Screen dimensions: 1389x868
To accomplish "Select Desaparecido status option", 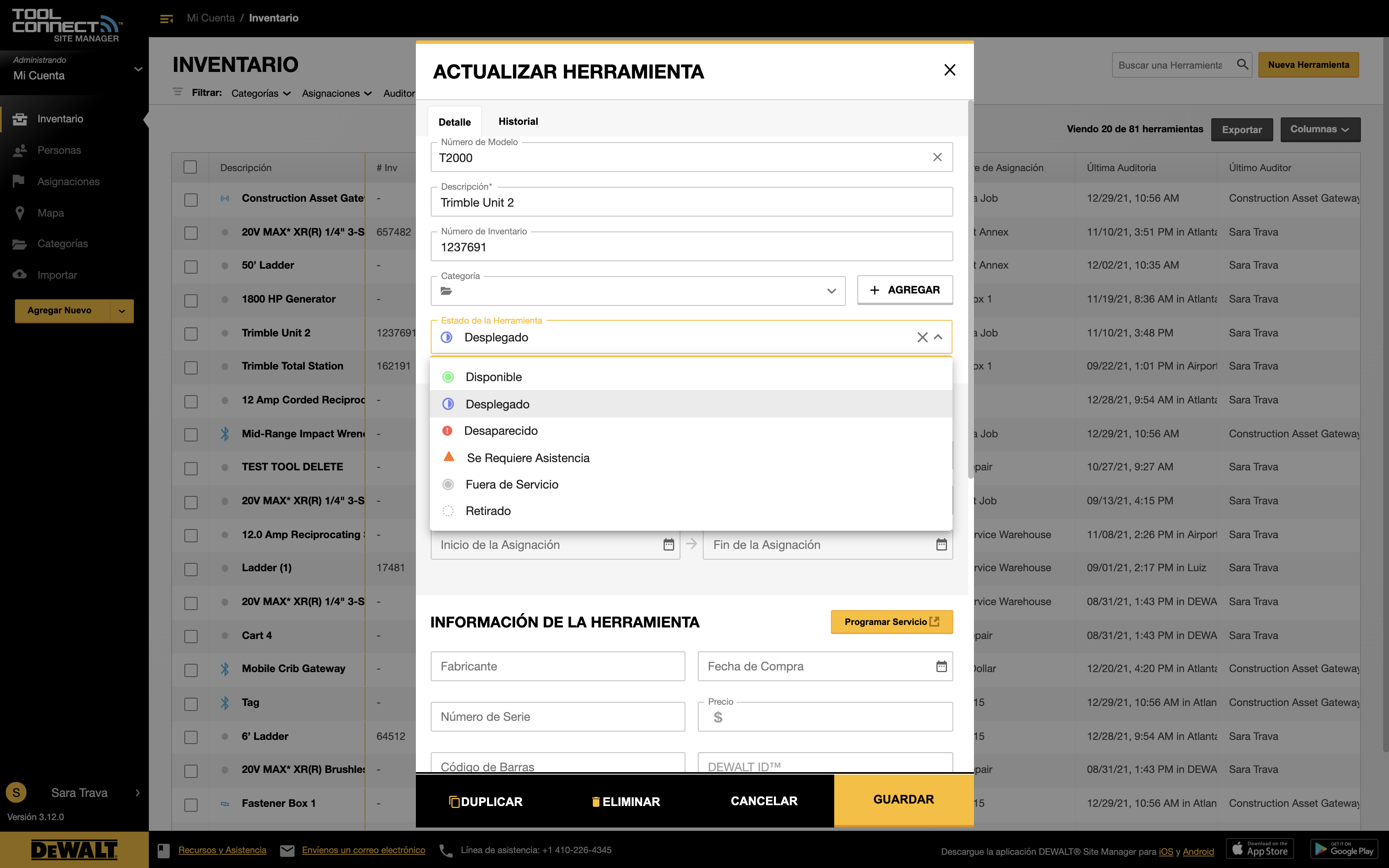I will [x=691, y=431].
